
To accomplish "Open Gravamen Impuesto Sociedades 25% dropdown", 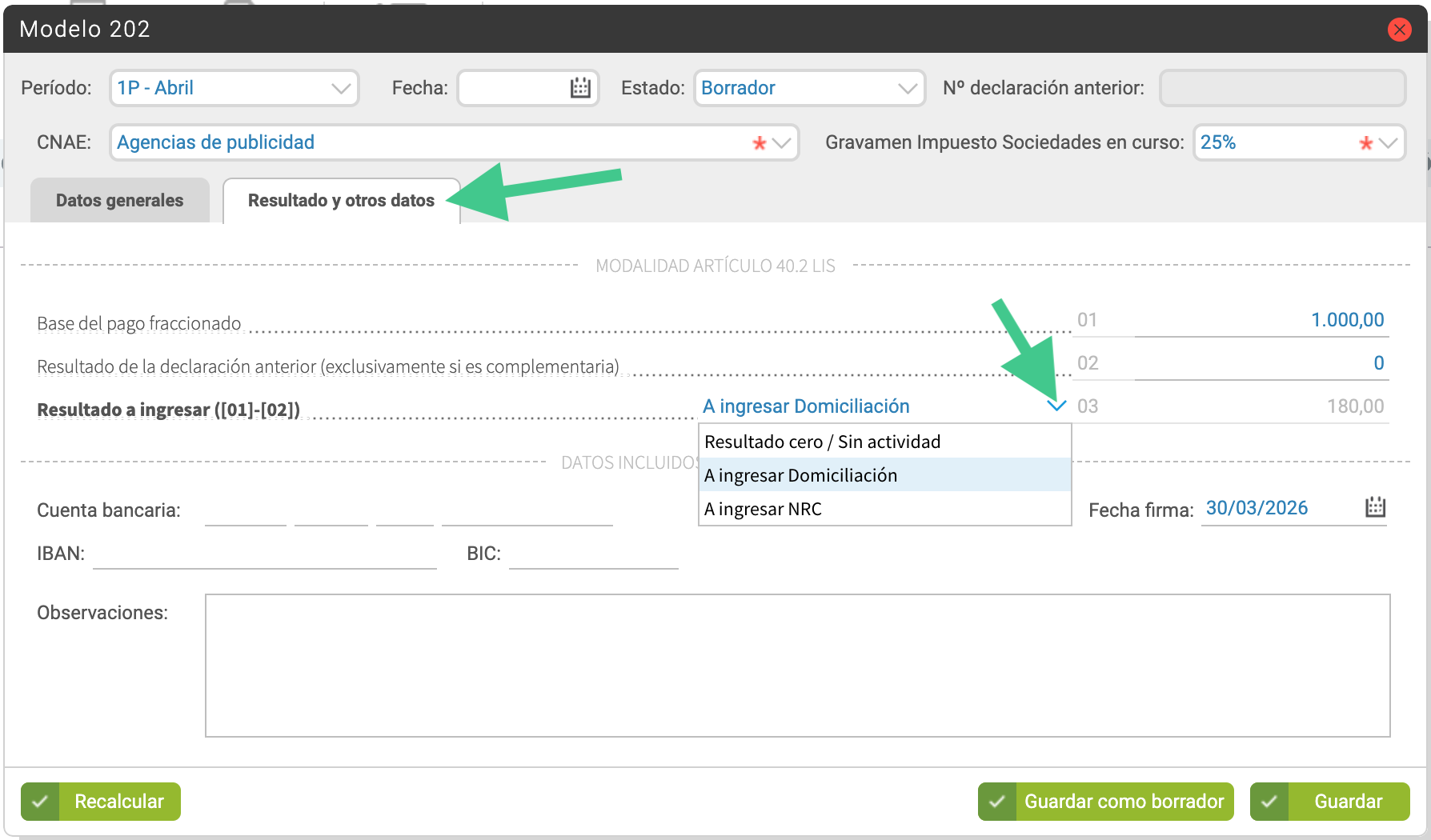I will click(1388, 143).
